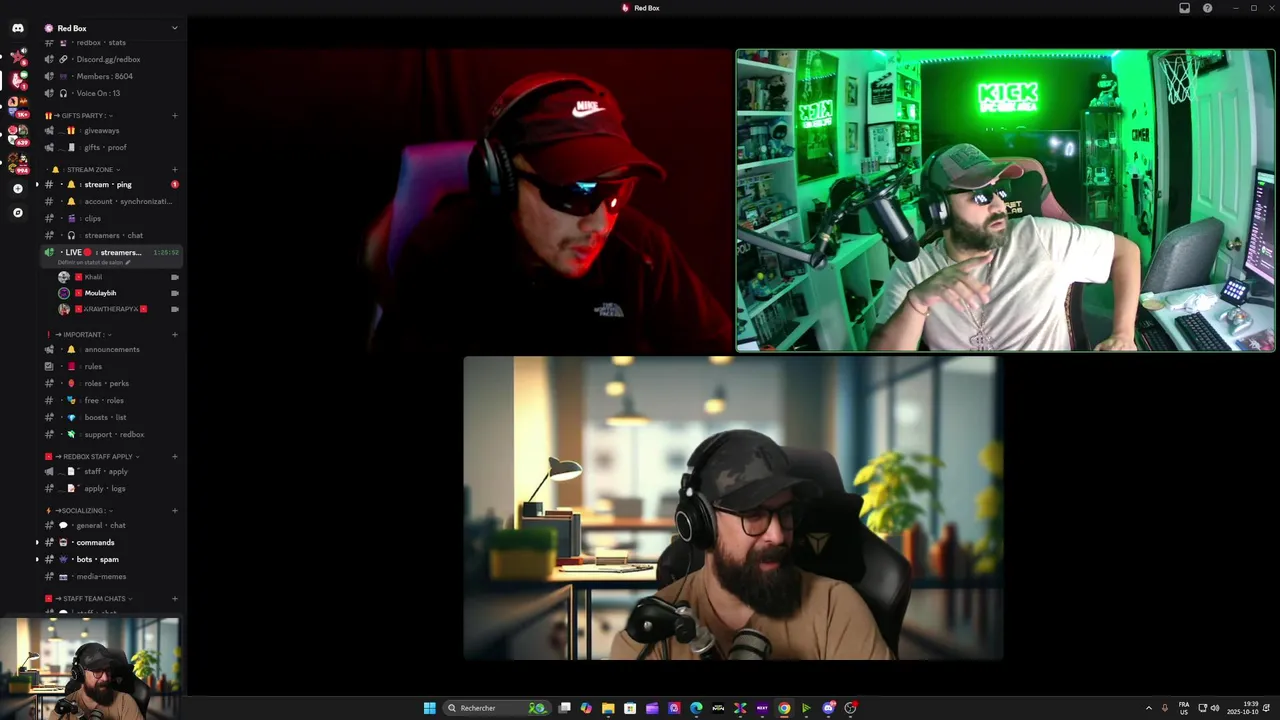Open the server with the 1K+ badge
Image resolution: width=1280 pixels, height=720 pixels.
pos(18,106)
